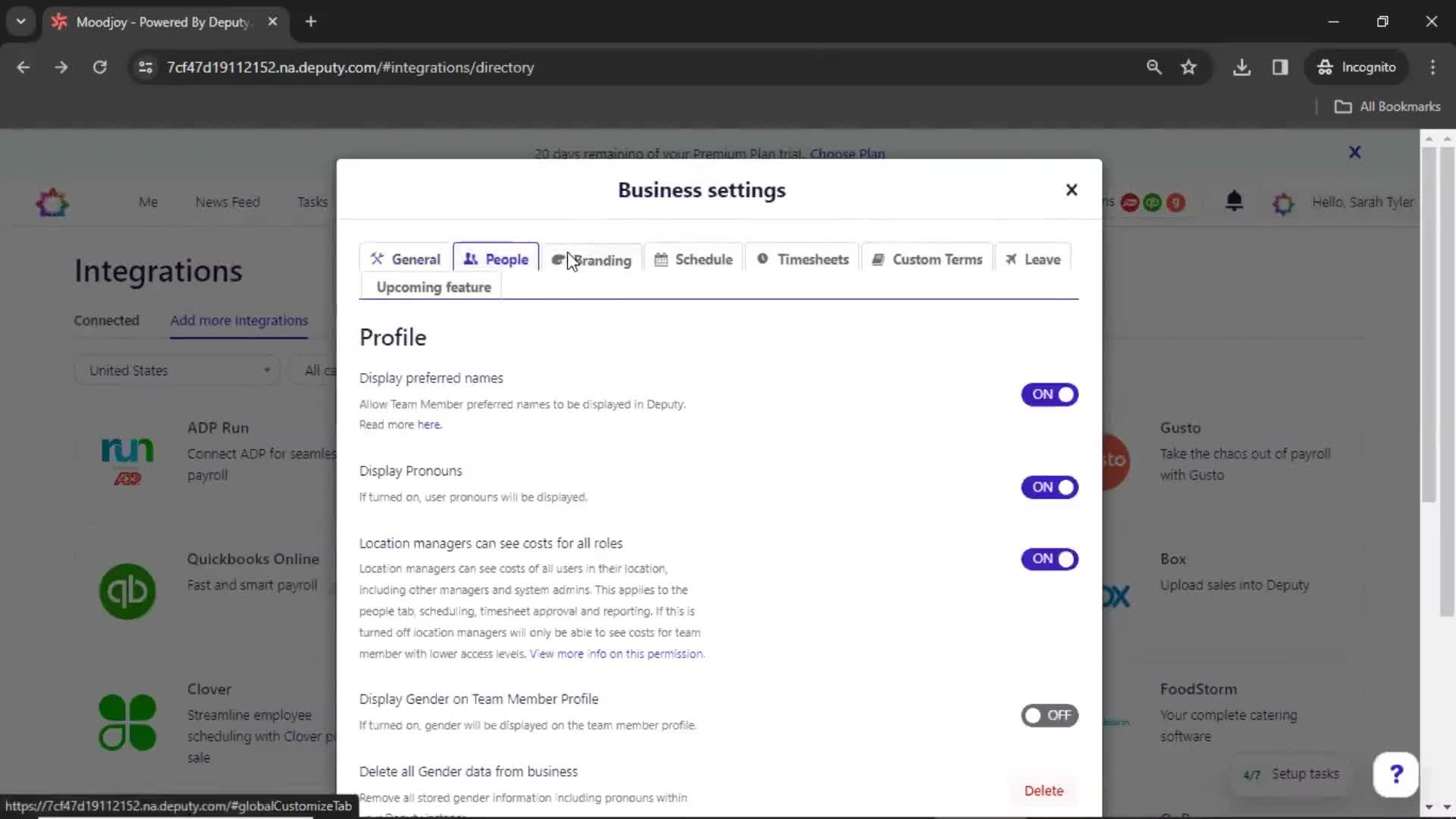Click the Deputy logo icon top left
The image size is (1456, 819).
(52, 202)
